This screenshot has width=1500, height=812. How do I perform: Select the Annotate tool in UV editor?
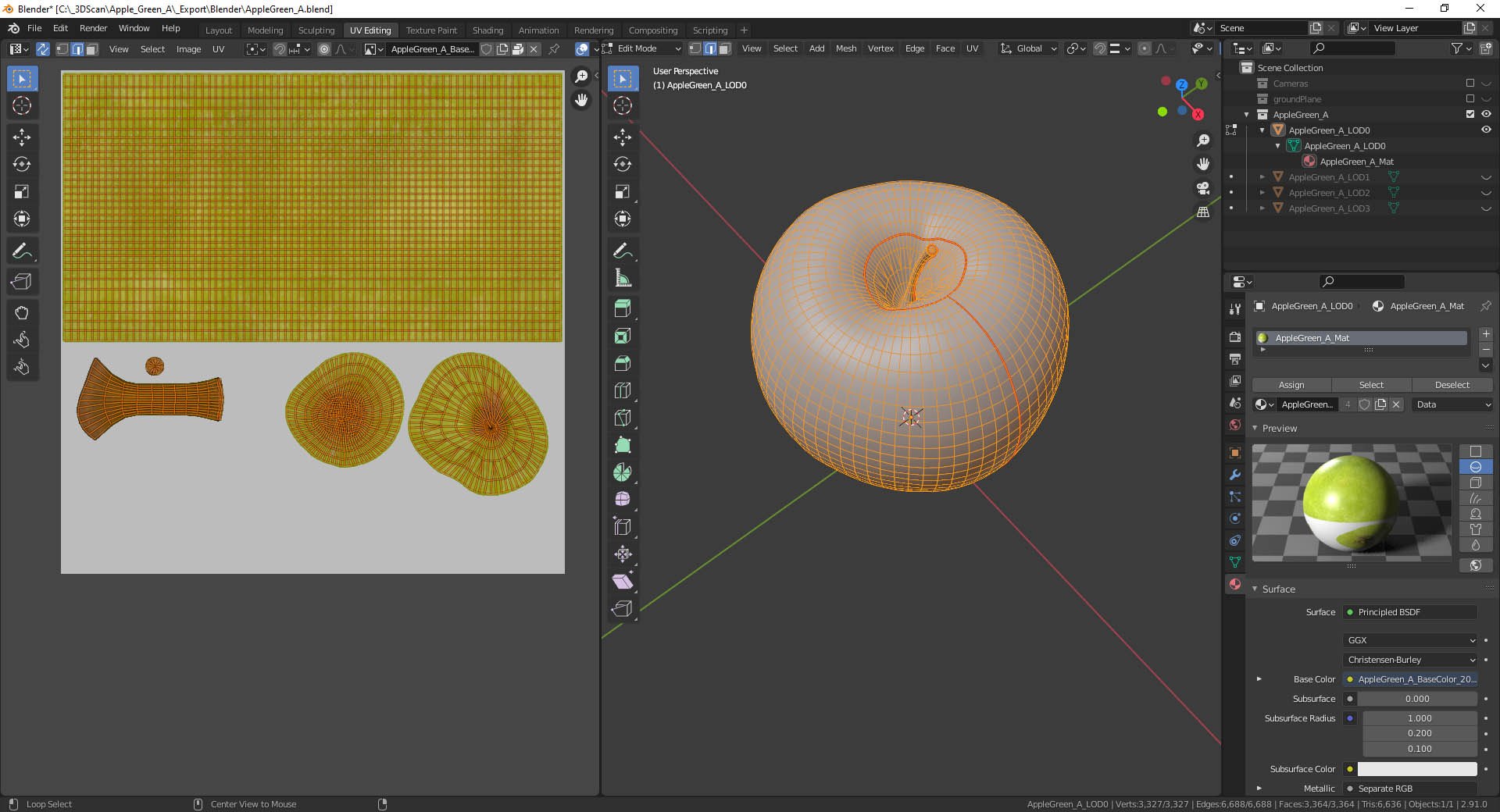22,251
